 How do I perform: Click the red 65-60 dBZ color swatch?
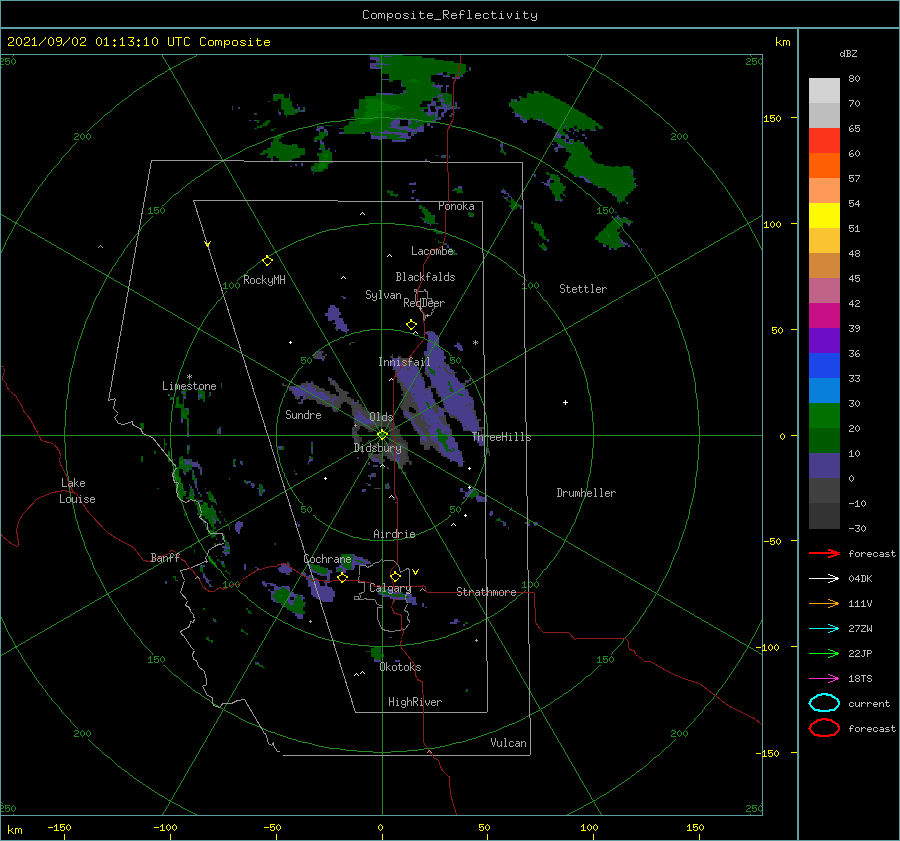(824, 141)
